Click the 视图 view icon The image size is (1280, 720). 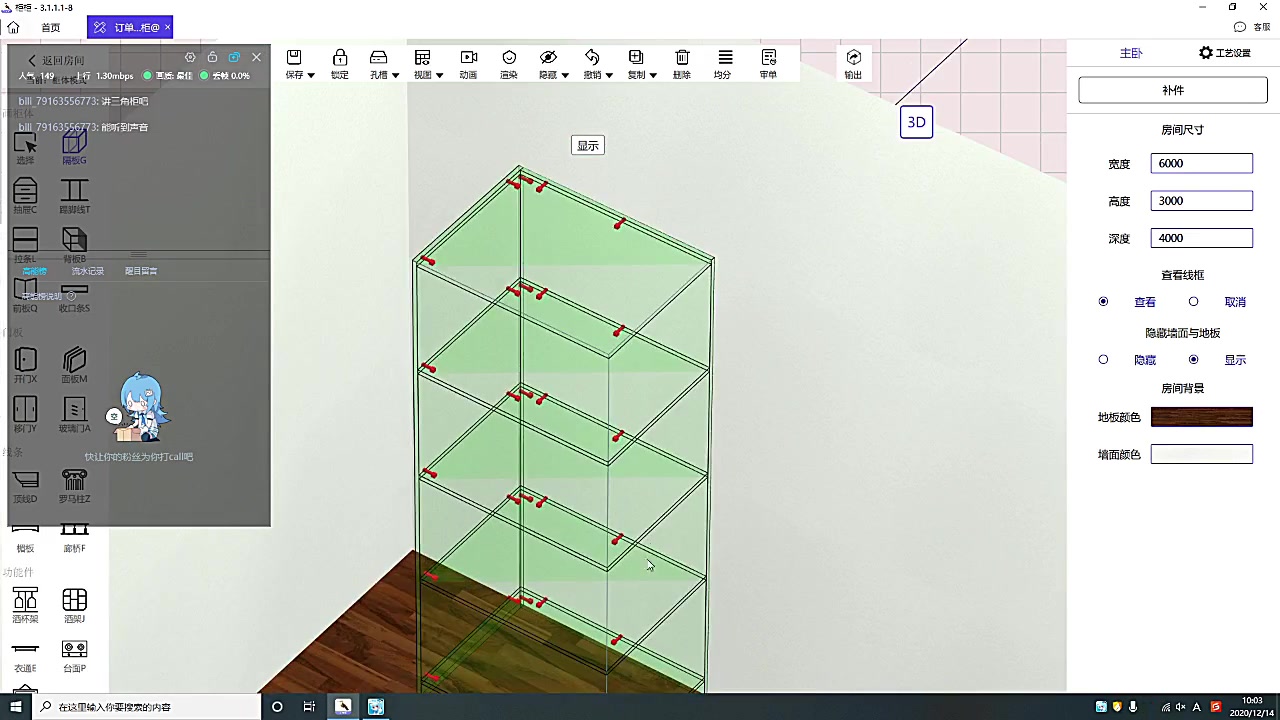423,58
